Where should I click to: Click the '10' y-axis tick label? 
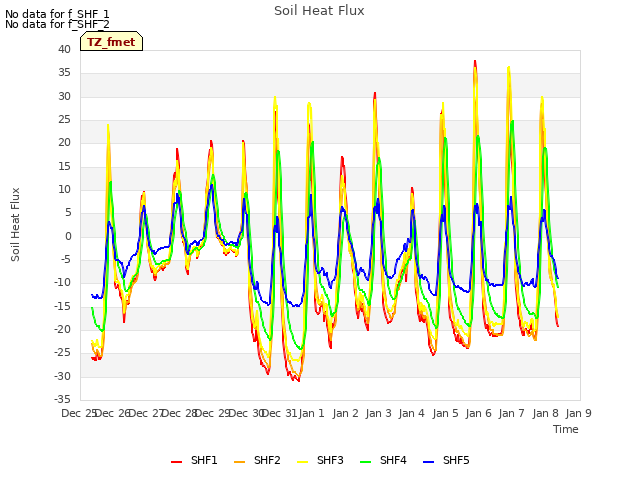[64, 189]
